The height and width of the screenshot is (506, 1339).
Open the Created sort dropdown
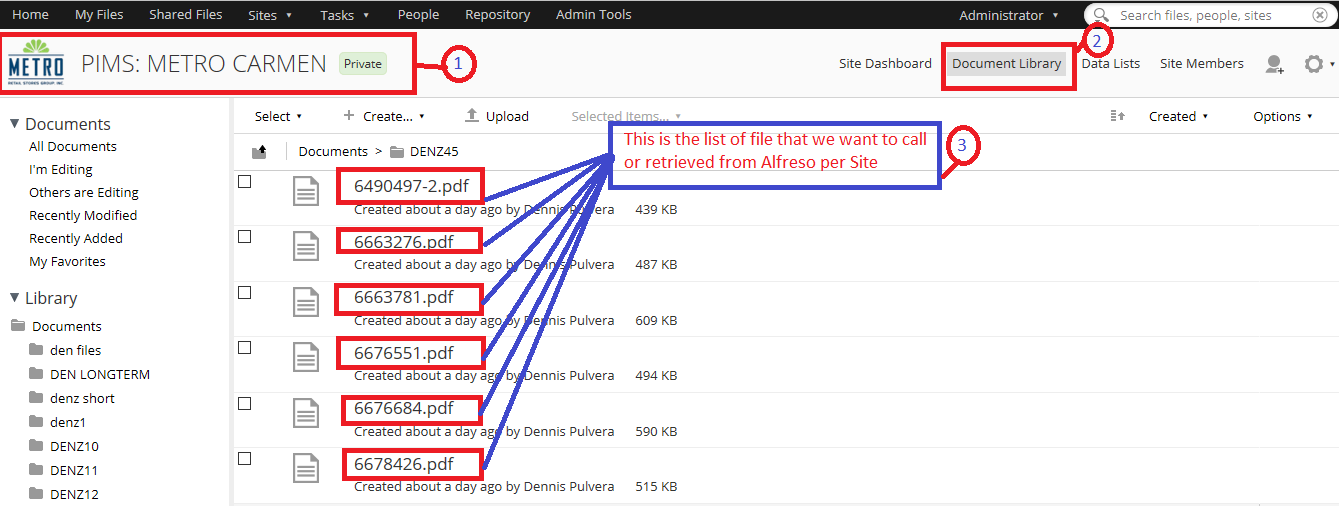(x=1178, y=116)
